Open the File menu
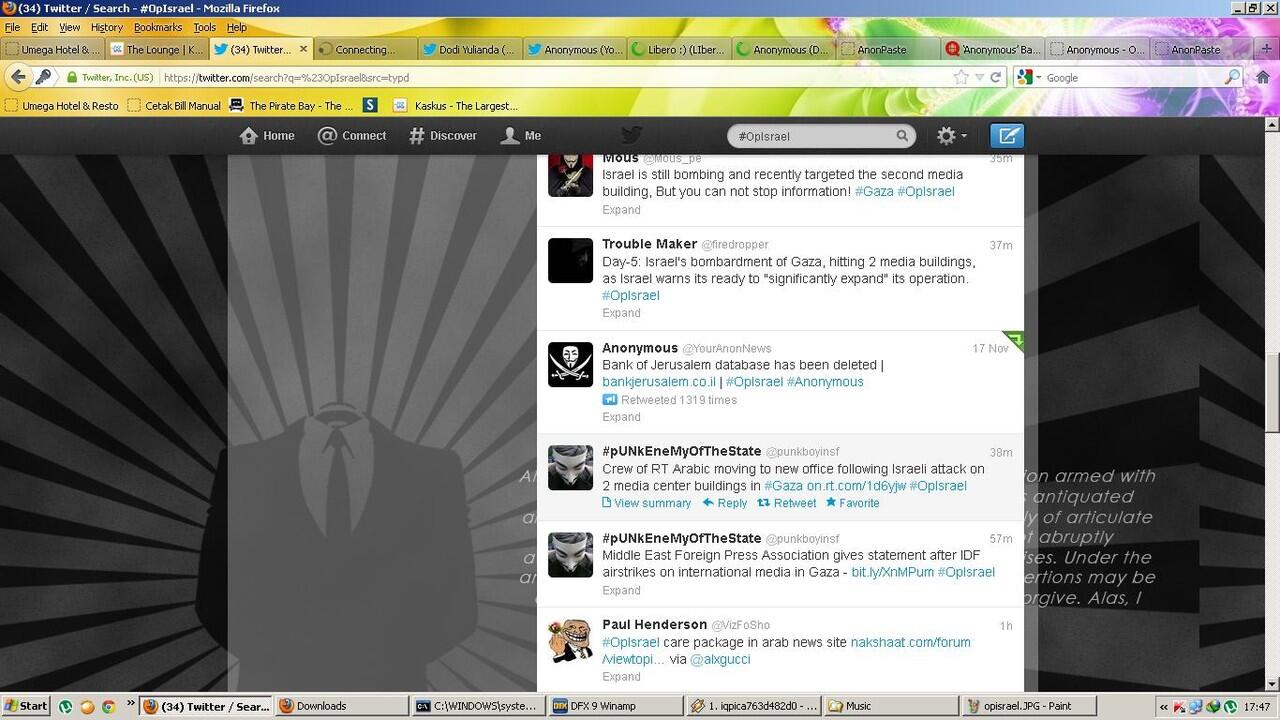 [x=13, y=27]
